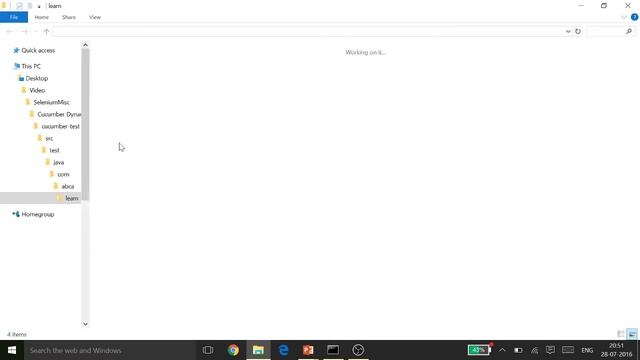Refresh the current folder

click(x=578, y=31)
